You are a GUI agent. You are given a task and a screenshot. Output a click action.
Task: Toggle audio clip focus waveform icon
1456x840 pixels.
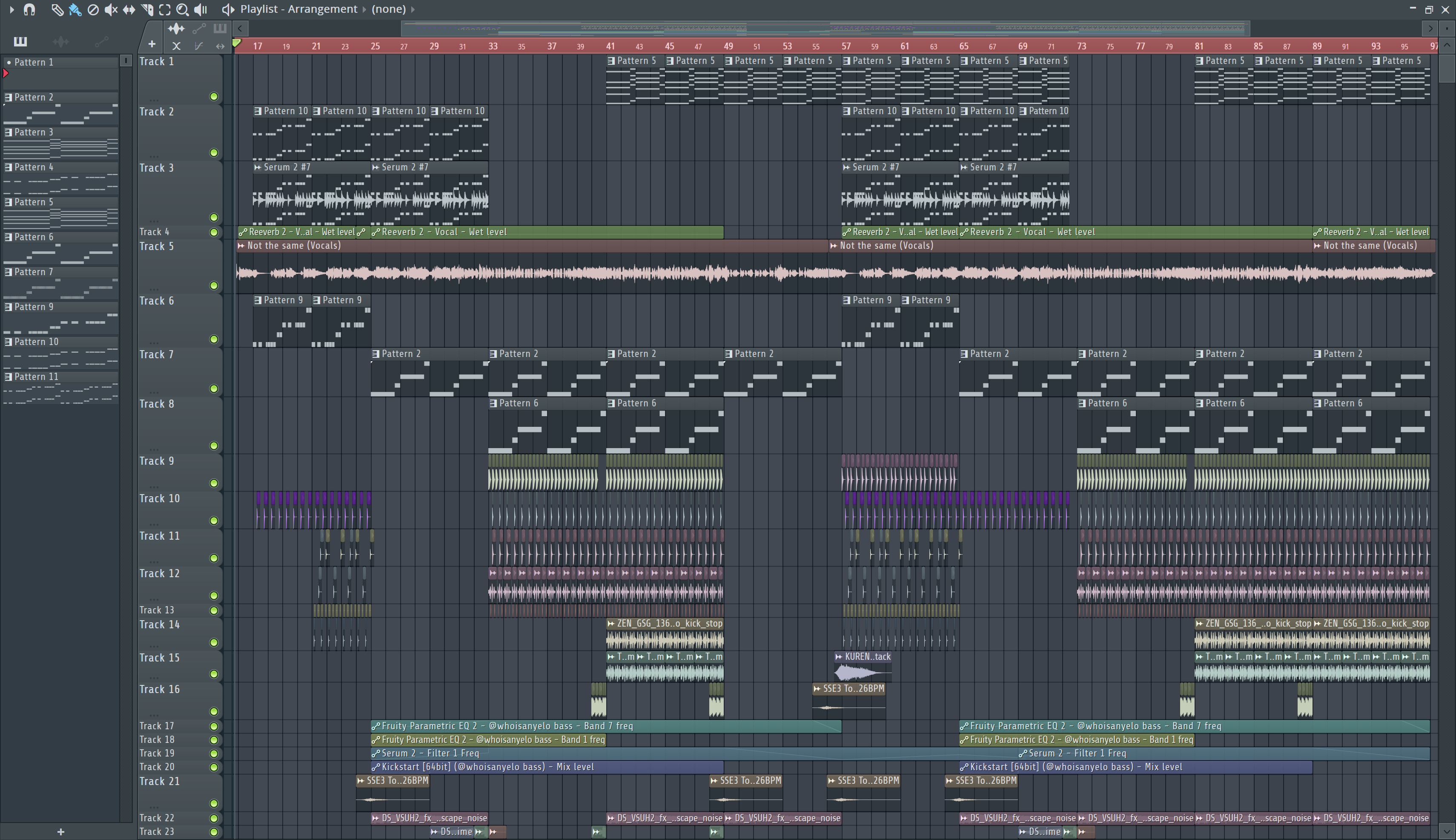(x=176, y=28)
